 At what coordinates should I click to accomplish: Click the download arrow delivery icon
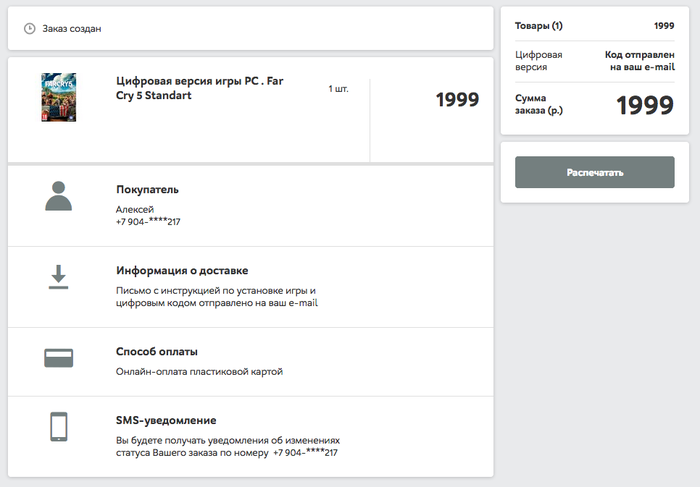[58, 277]
